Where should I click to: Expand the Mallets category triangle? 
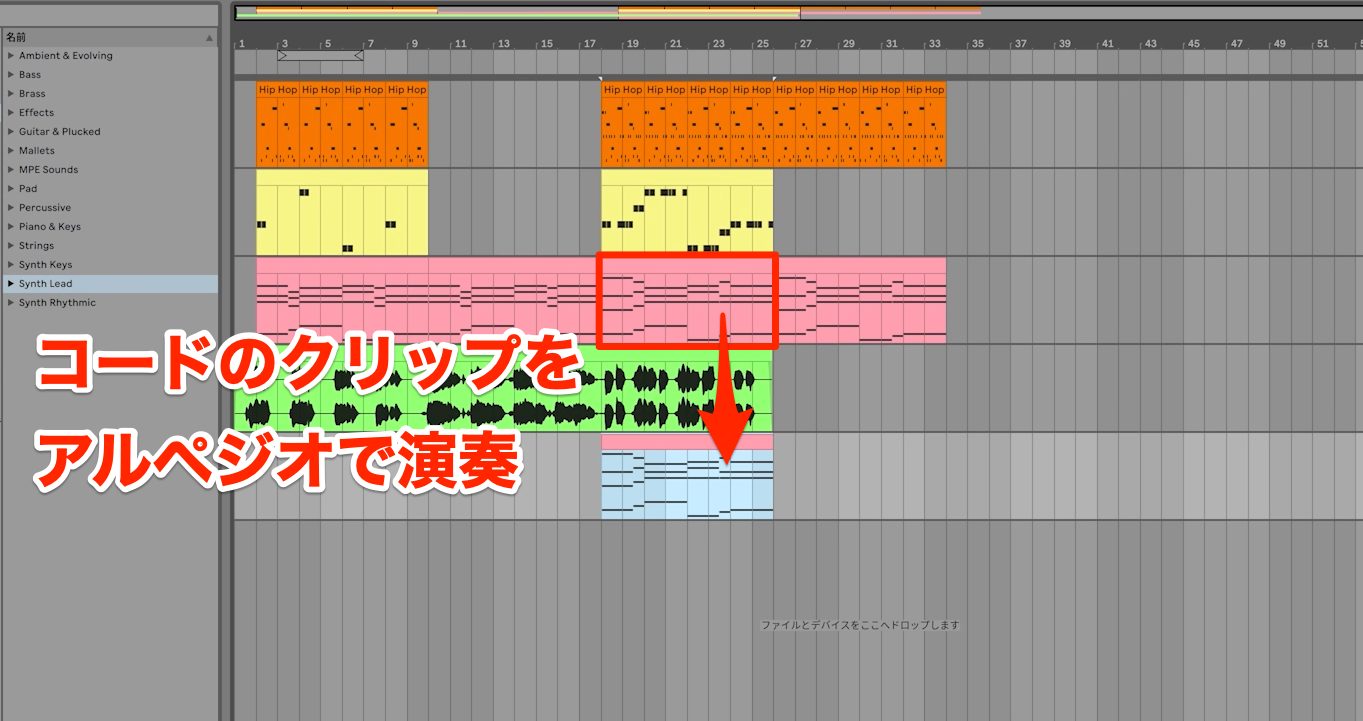[x=11, y=151]
